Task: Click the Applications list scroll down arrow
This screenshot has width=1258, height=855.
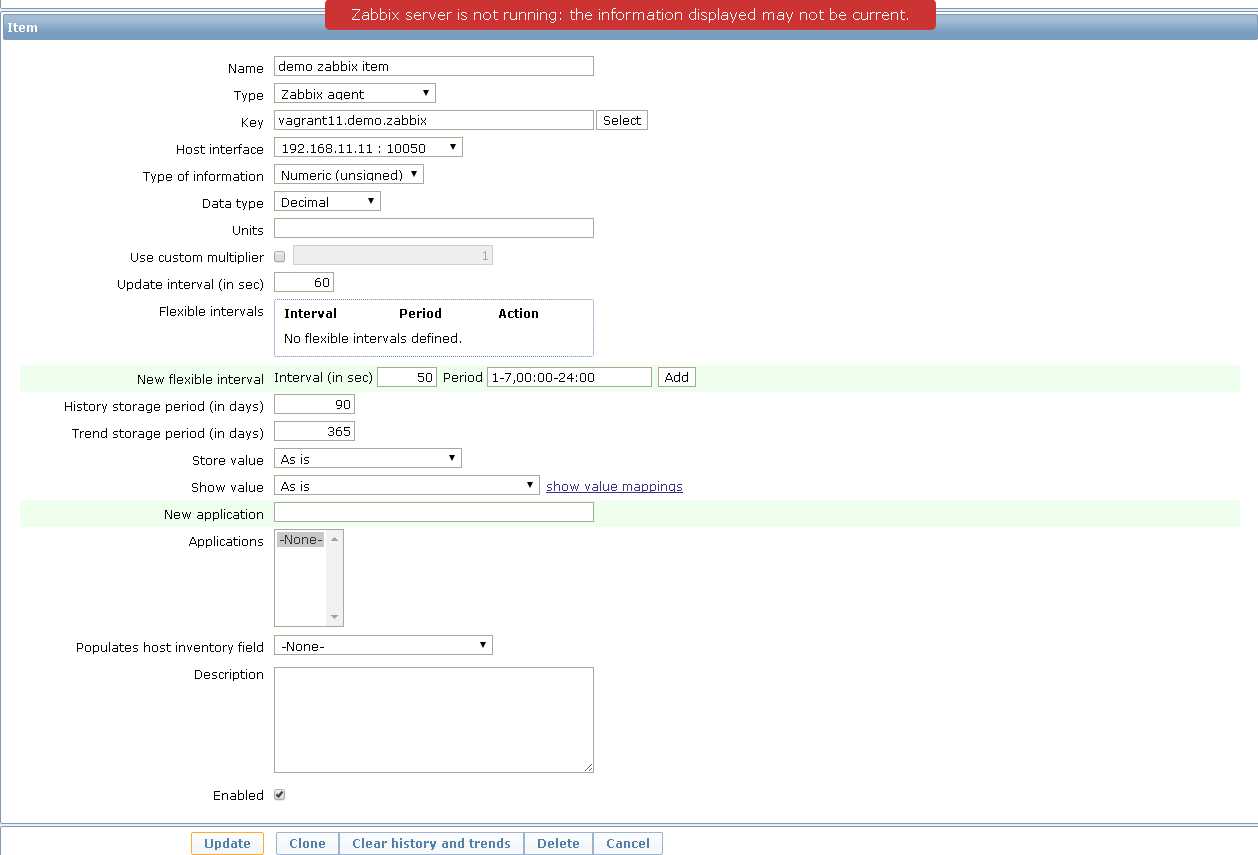Action: click(335, 618)
